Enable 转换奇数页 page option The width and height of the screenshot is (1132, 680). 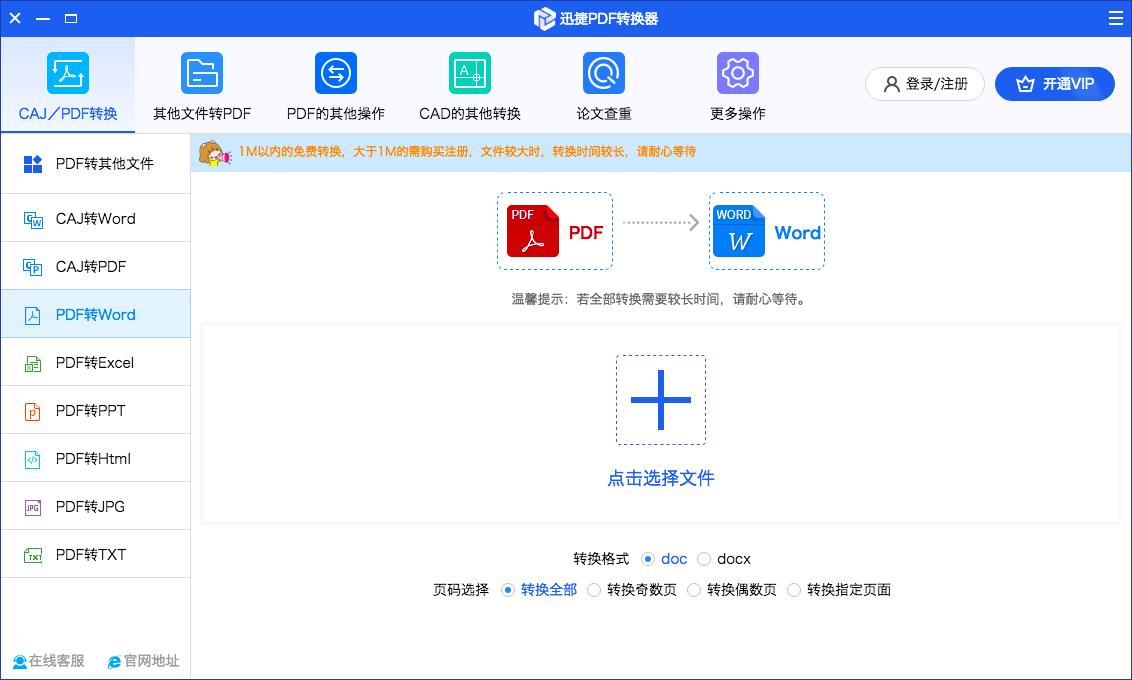pos(594,590)
